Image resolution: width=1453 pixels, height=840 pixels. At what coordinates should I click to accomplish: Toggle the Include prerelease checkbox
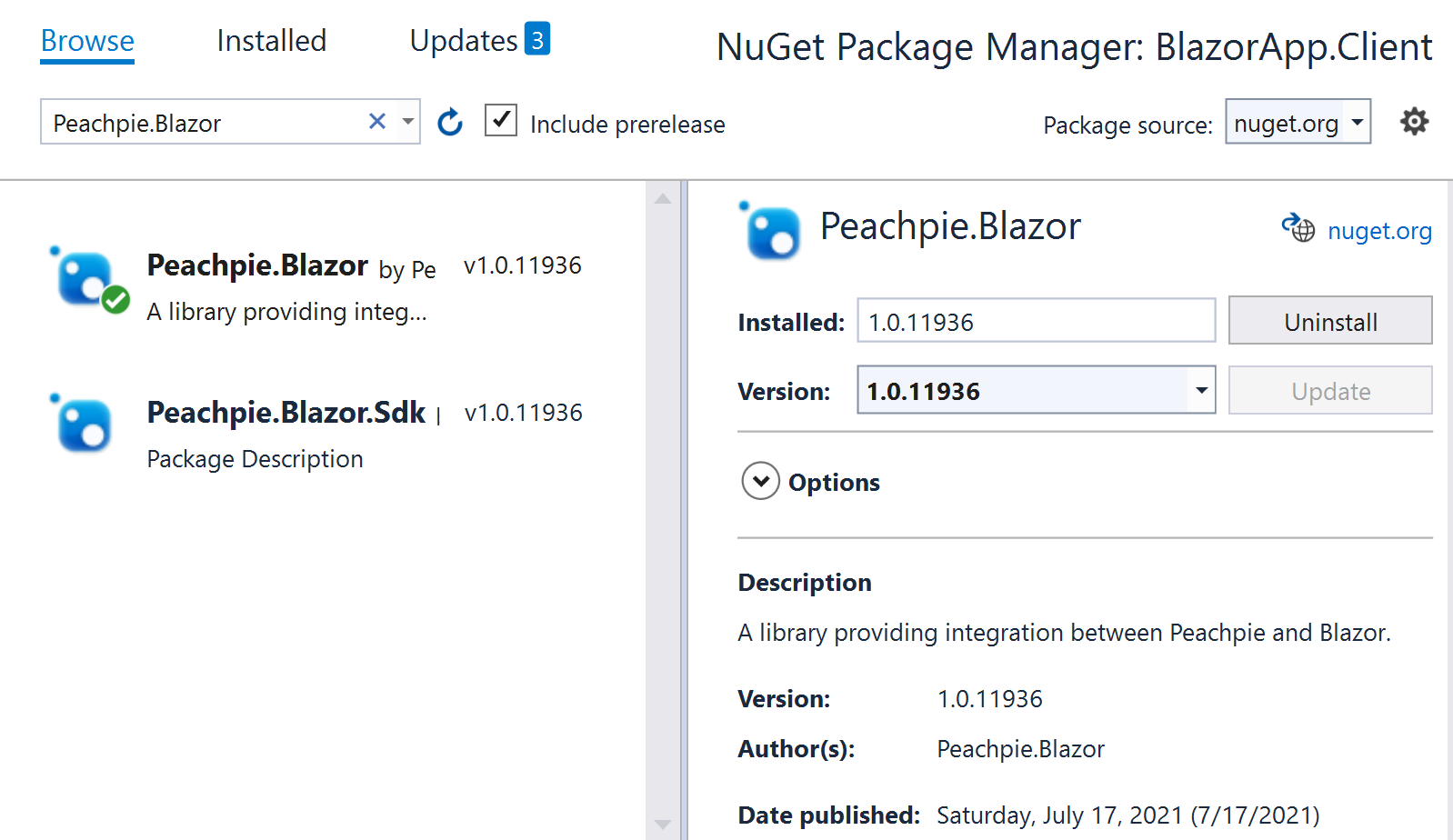click(x=501, y=120)
